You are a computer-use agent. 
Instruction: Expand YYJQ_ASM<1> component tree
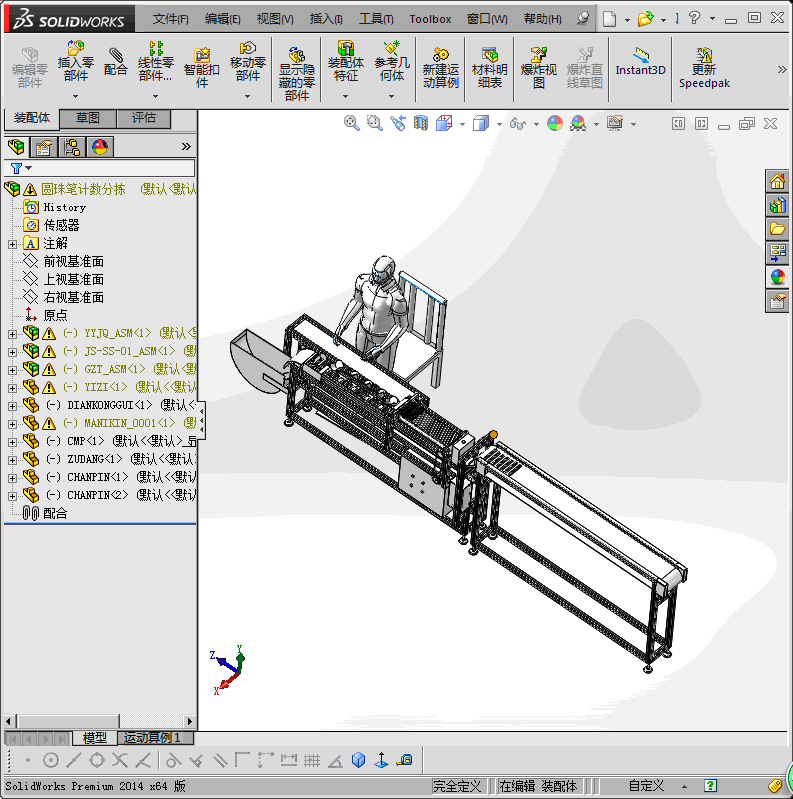point(12,334)
